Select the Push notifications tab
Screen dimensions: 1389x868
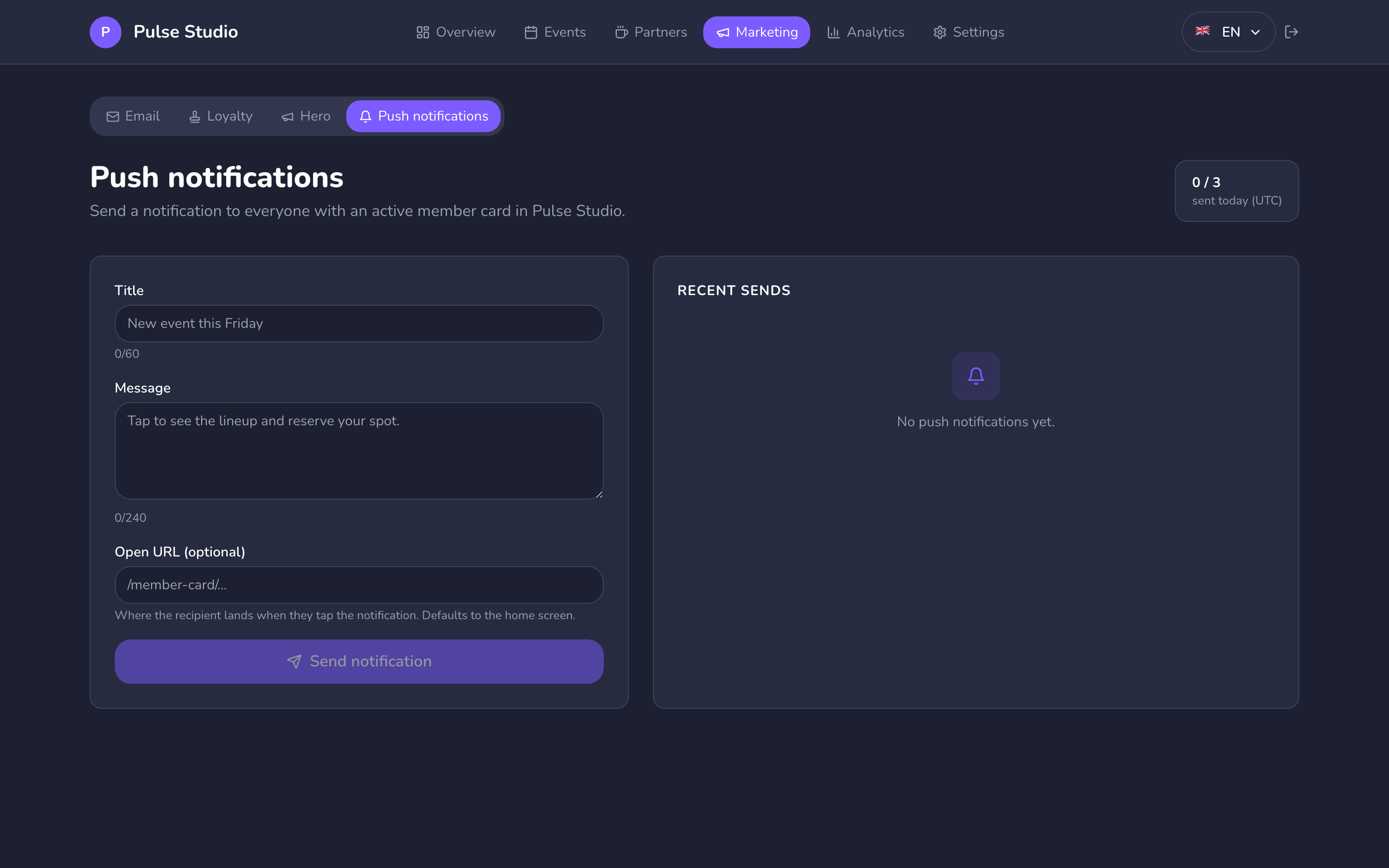pyautogui.click(x=423, y=117)
